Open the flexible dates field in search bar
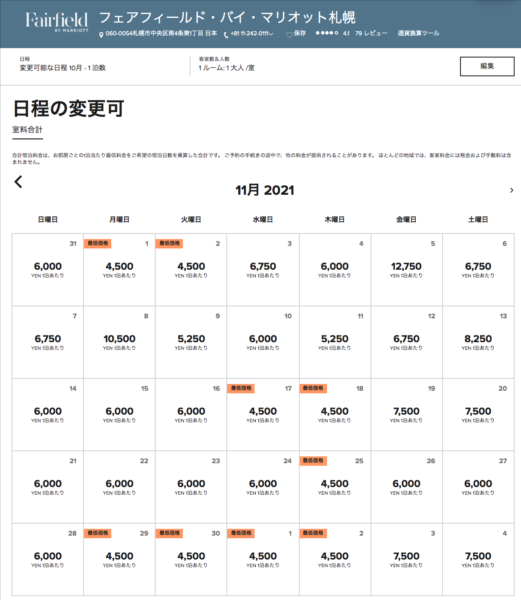Viewport: 521px width, 600px height. click(x=63, y=64)
